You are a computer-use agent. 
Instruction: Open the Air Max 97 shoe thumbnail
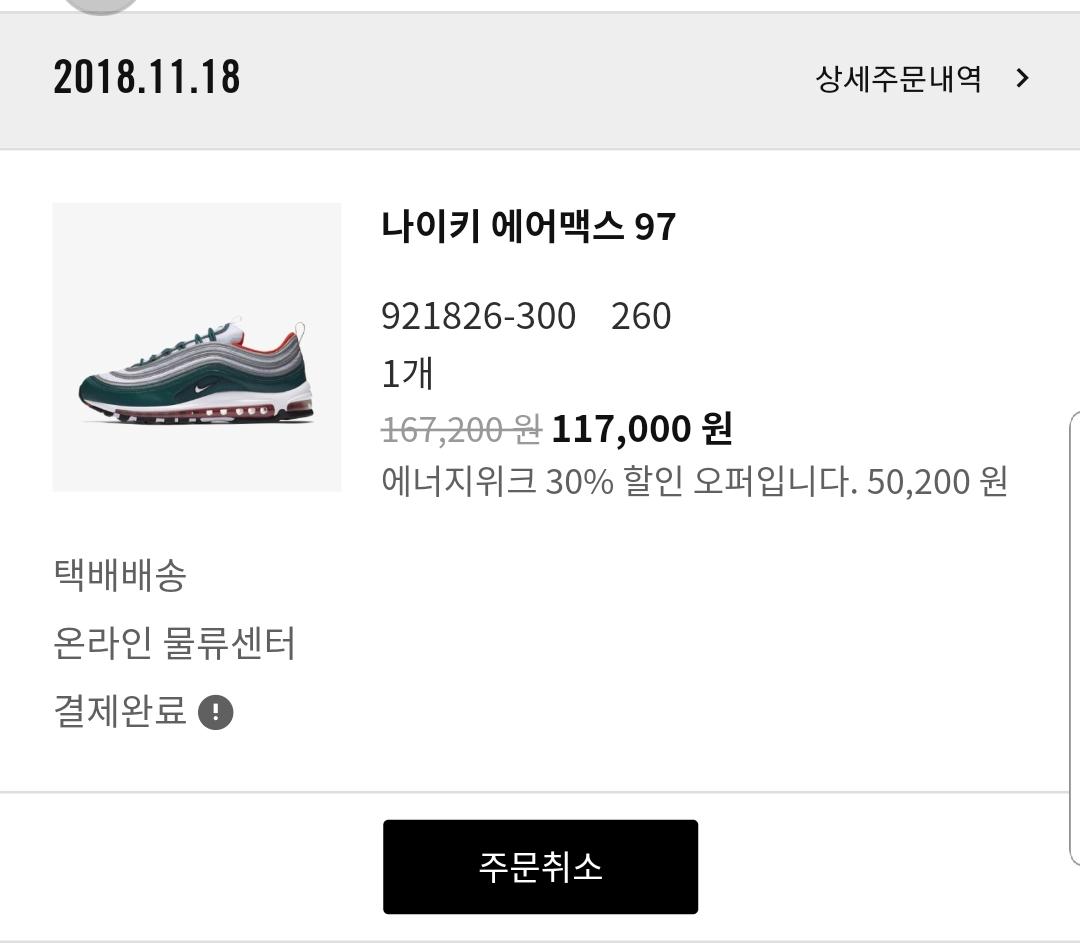pyautogui.click(x=197, y=347)
